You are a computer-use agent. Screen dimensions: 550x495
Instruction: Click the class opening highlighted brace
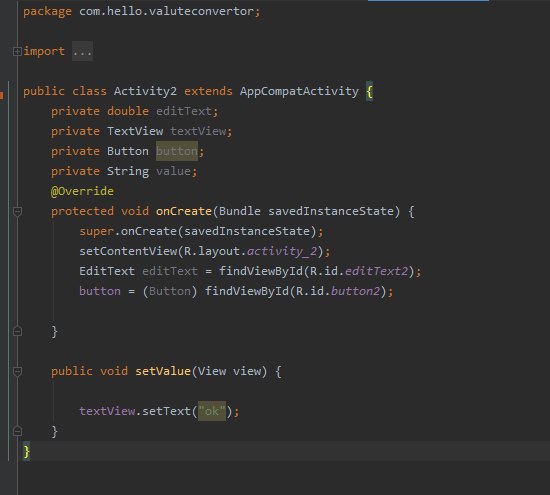369,91
